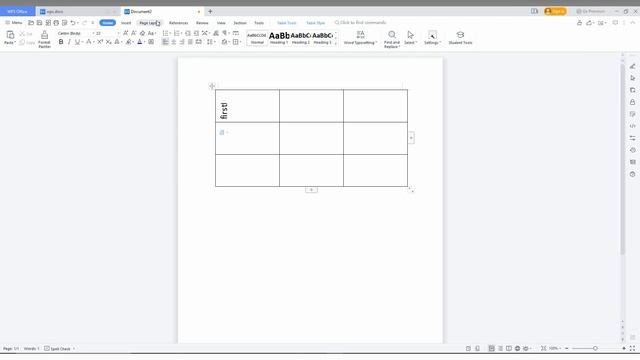Click the Paste icon in the ribbon
The width and height of the screenshot is (640, 360).
[10, 36]
